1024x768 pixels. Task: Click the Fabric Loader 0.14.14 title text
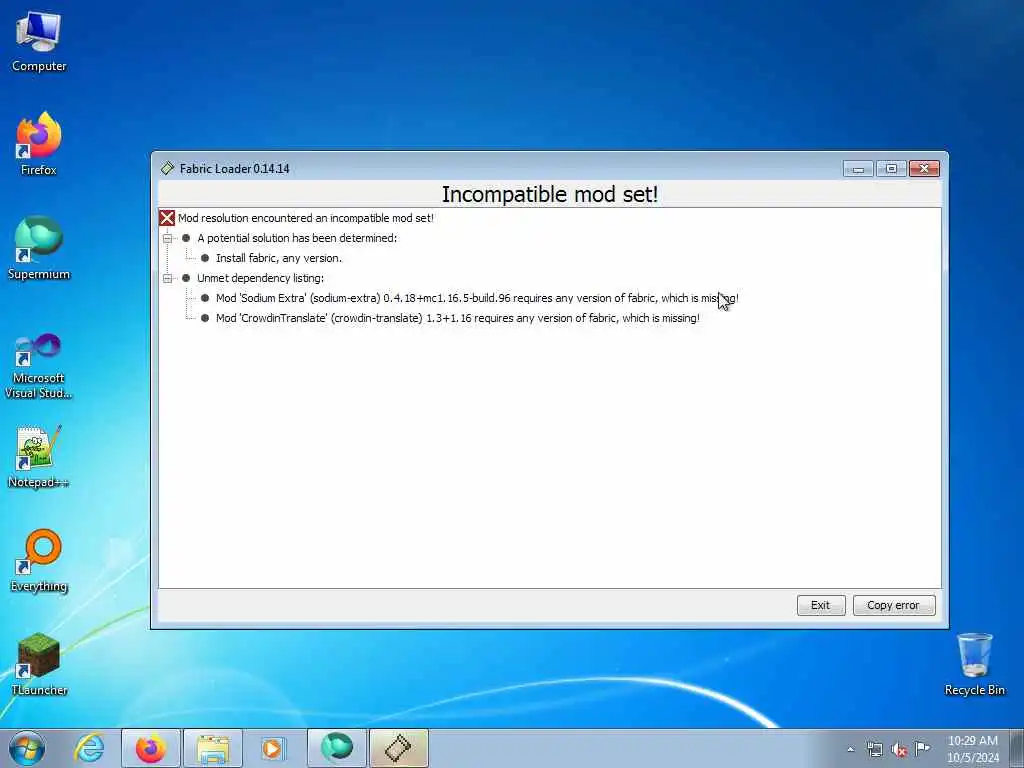(234, 168)
